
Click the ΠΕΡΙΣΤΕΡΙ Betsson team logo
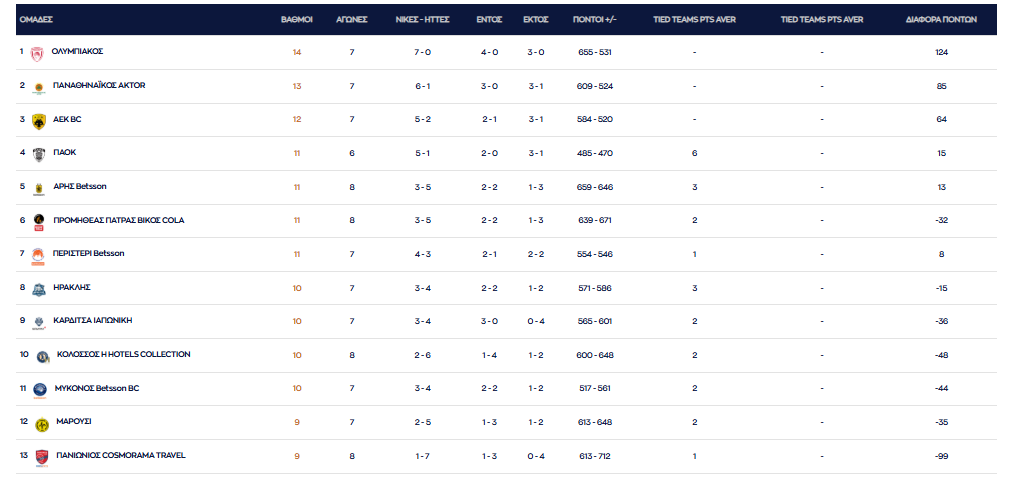tap(38, 255)
